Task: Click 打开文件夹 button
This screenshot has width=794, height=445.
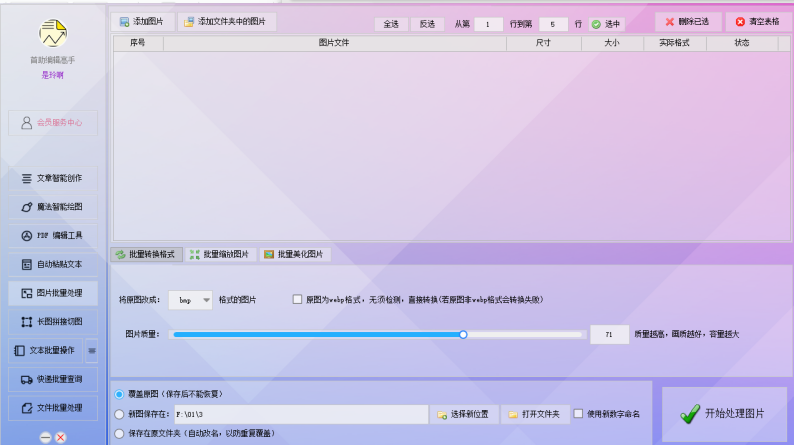Action: (x=535, y=414)
